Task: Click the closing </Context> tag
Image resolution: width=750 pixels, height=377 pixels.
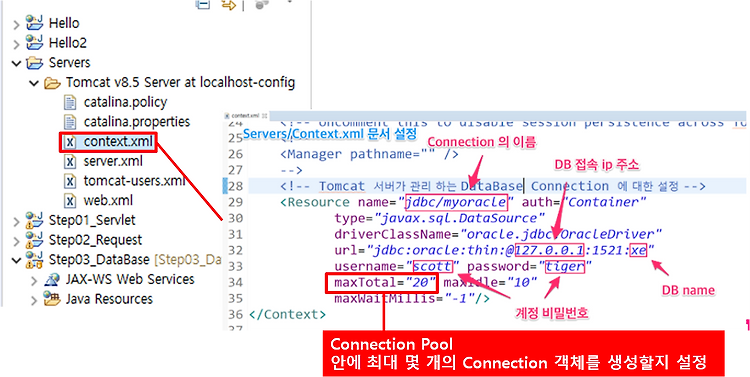Action: [x=287, y=314]
